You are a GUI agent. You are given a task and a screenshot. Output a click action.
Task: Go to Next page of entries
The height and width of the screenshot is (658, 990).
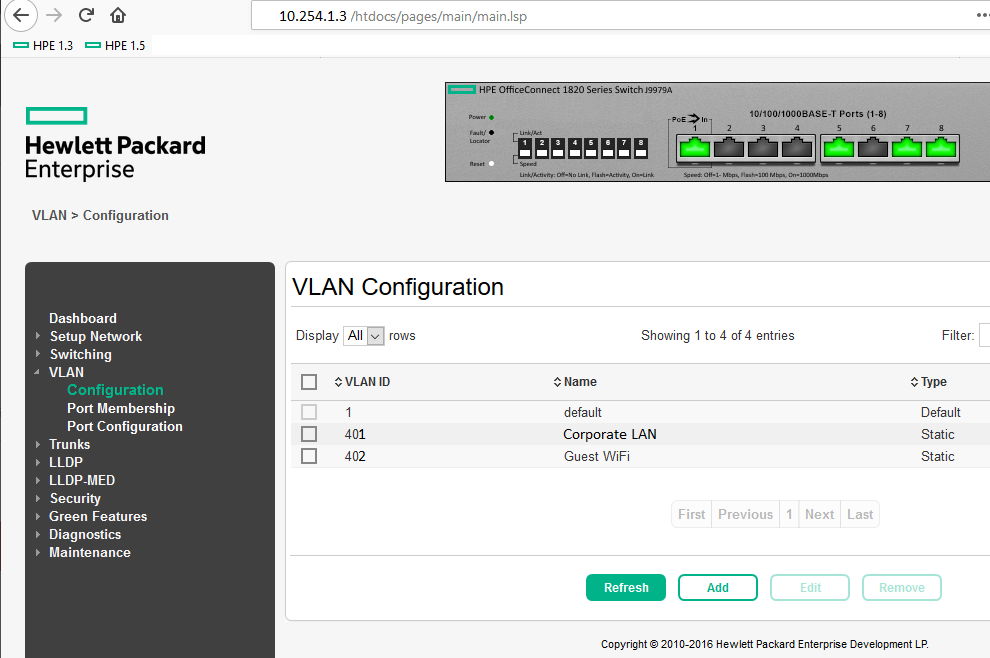coord(820,514)
